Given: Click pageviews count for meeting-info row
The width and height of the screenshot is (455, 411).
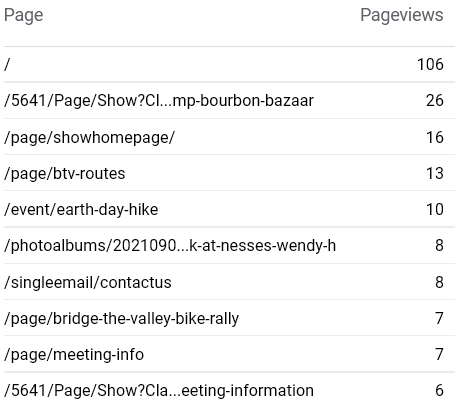Looking at the screenshot, I should point(439,354).
